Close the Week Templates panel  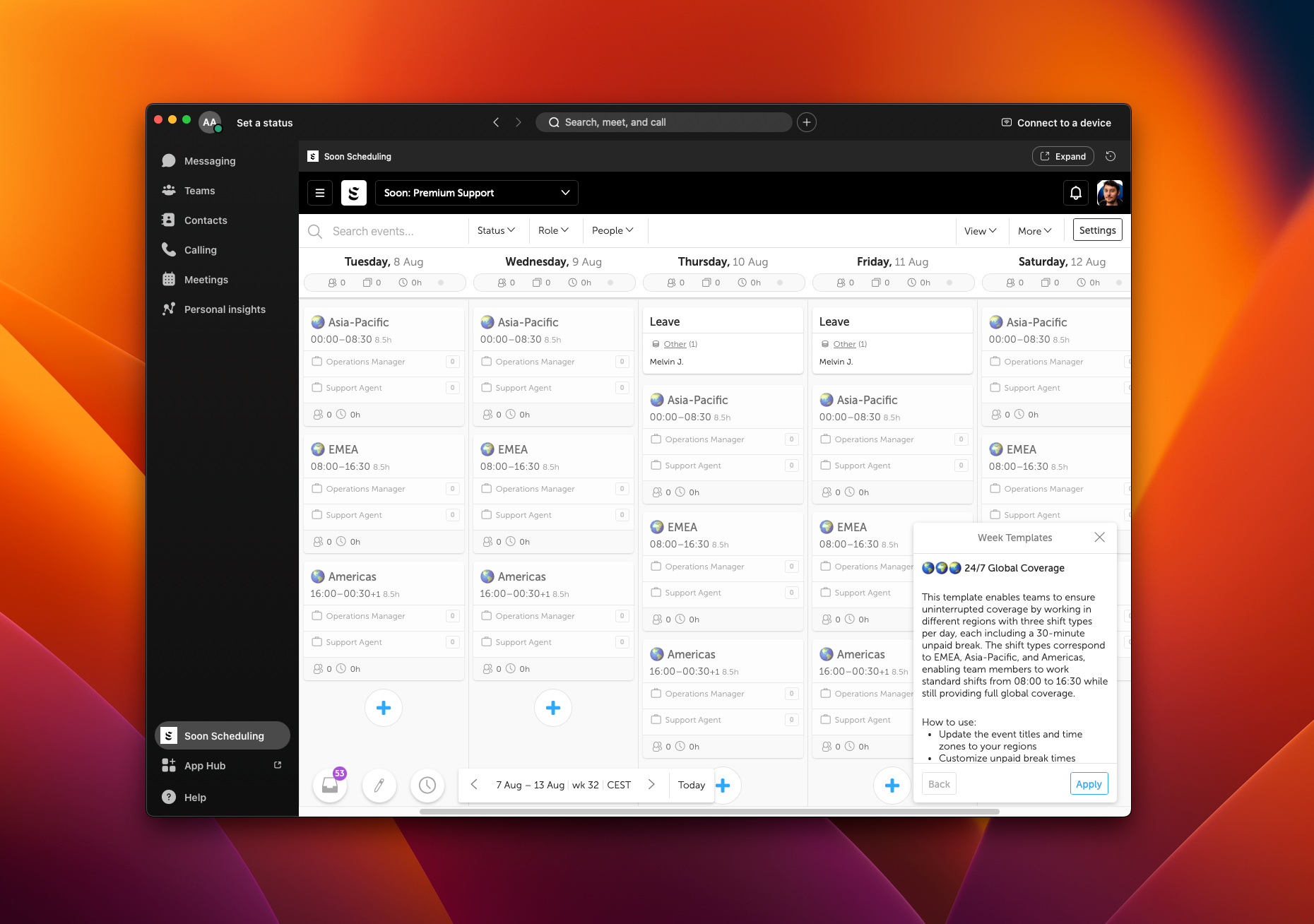pos(1100,538)
